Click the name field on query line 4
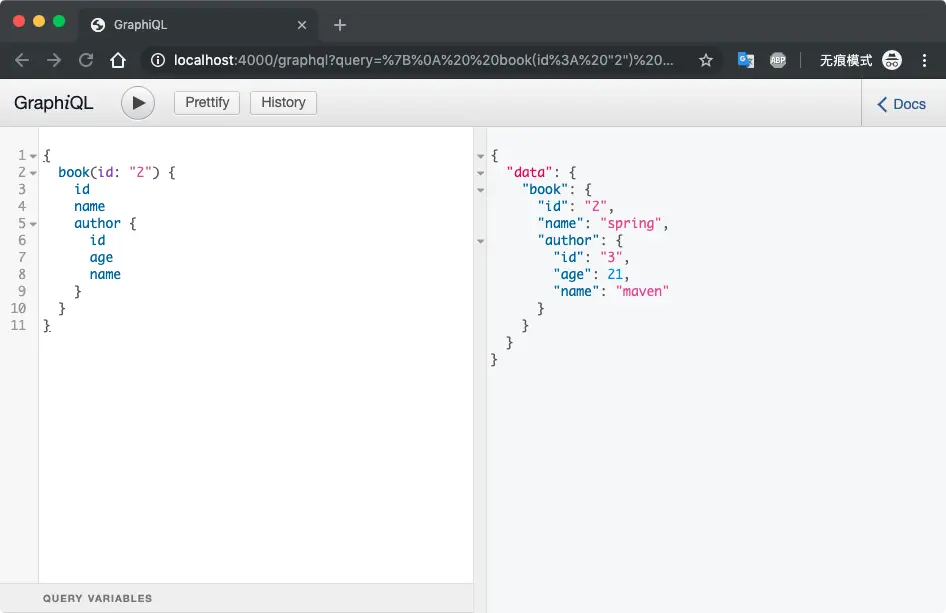946x613 pixels. click(89, 206)
